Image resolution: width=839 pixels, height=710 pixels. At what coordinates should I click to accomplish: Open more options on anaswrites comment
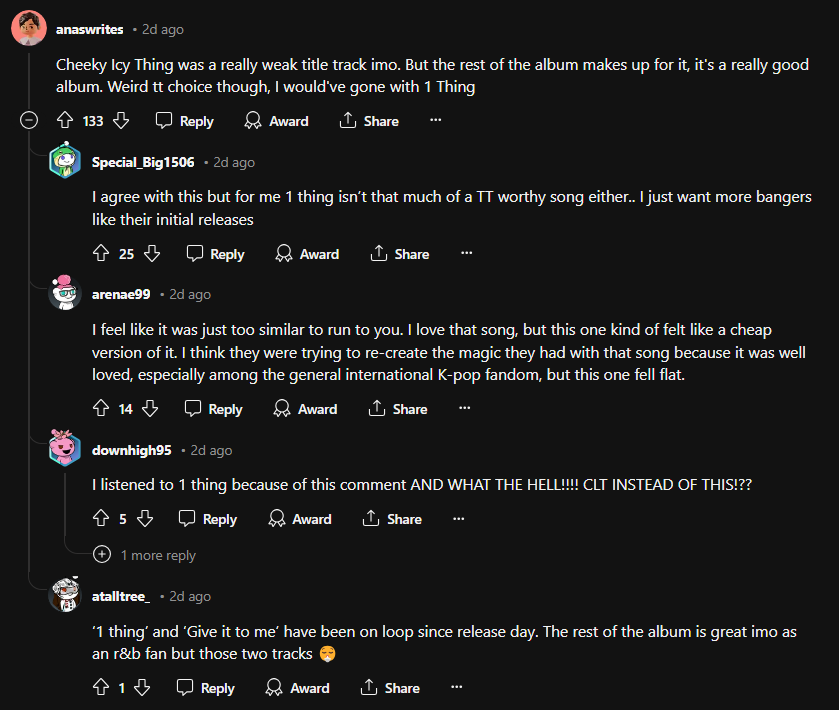point(435,121)
